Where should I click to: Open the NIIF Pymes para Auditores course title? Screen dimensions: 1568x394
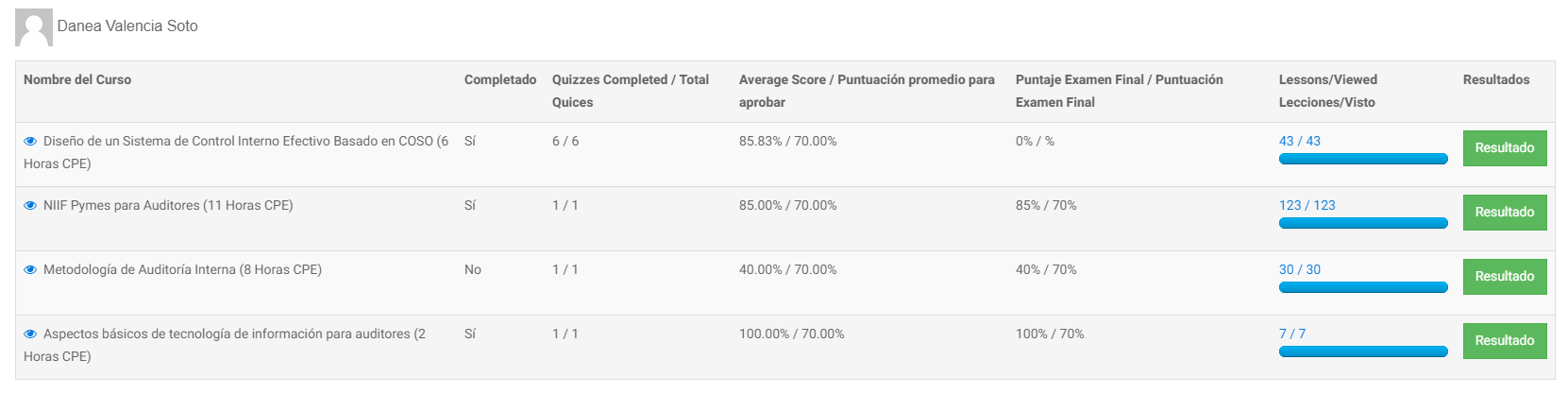[x=168, y=206]
